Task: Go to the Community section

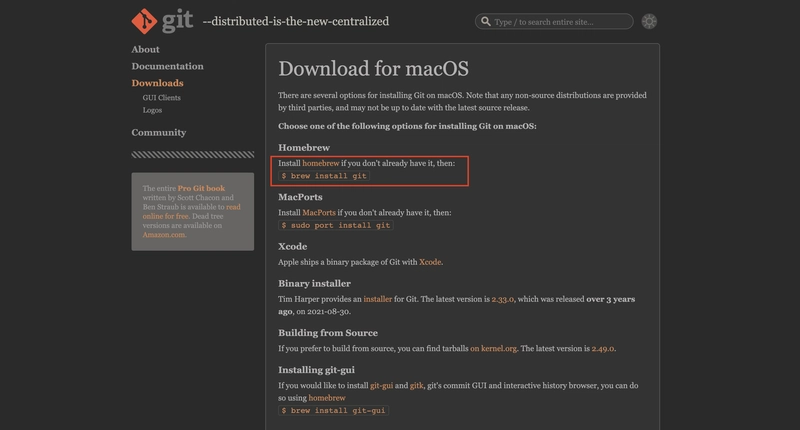Action: 159,133
